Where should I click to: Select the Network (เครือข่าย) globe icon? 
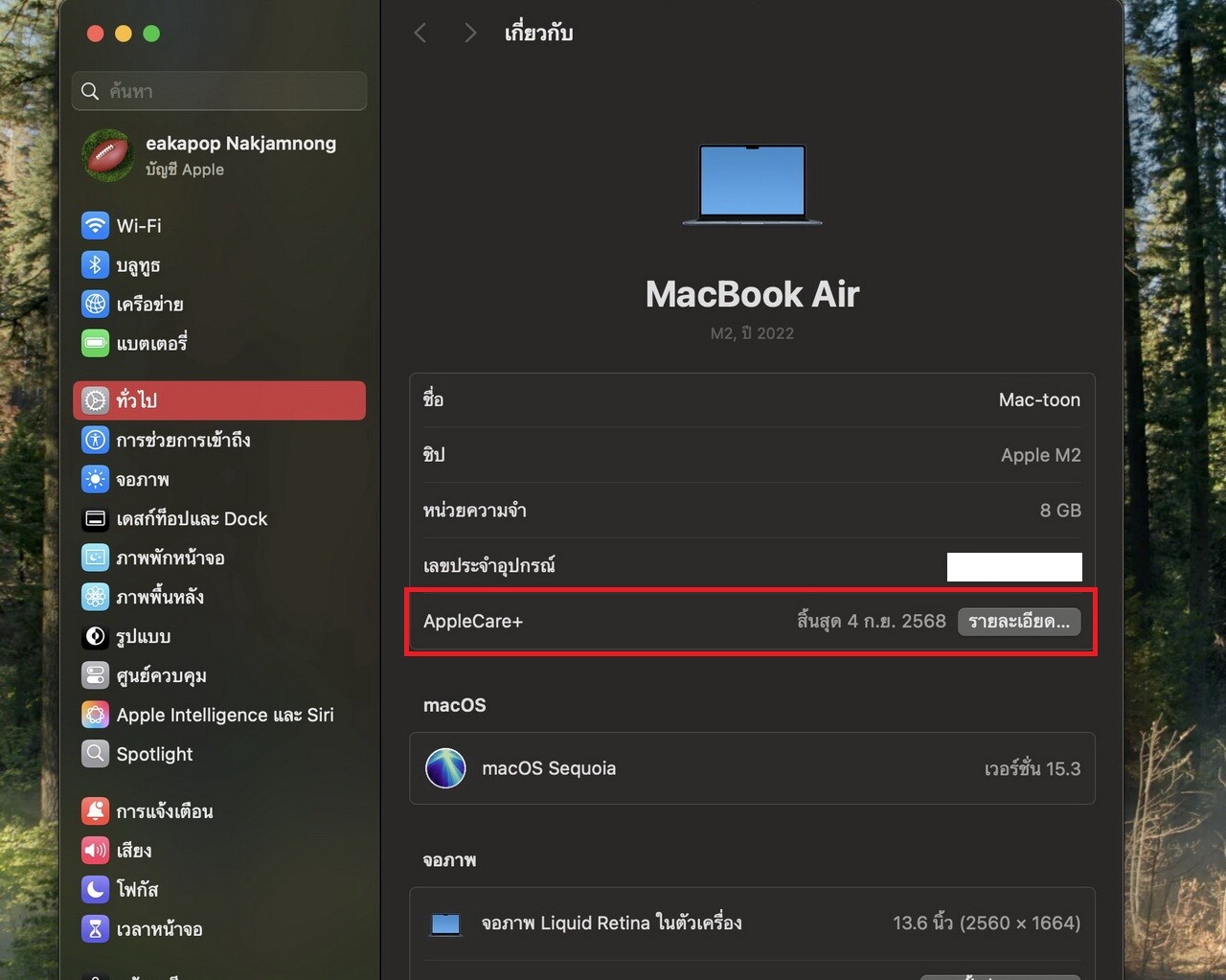(x=95, y=305)
